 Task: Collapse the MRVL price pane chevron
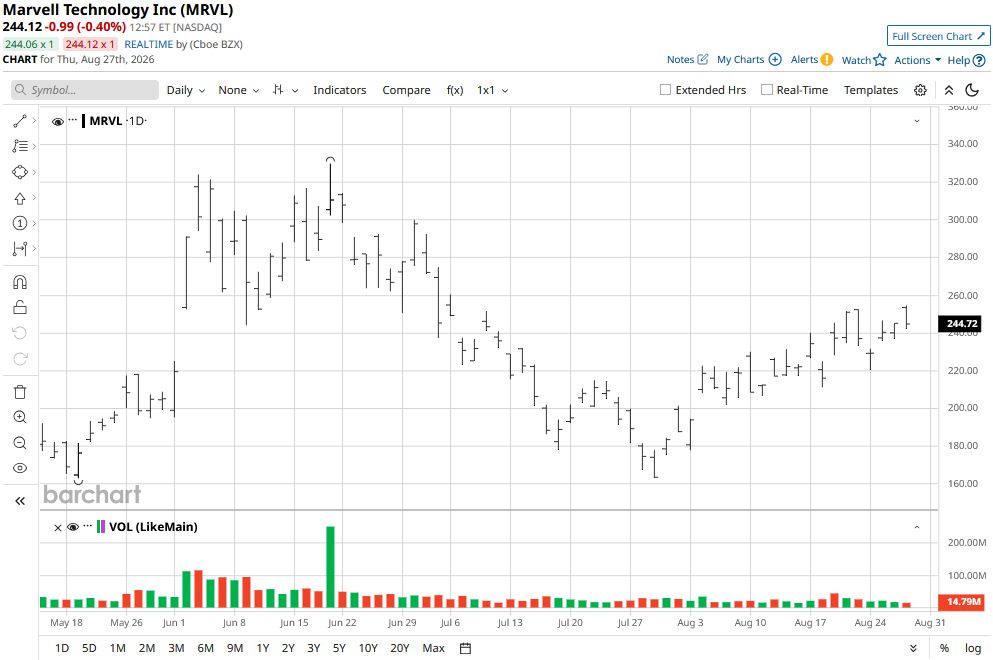(916, 121)
